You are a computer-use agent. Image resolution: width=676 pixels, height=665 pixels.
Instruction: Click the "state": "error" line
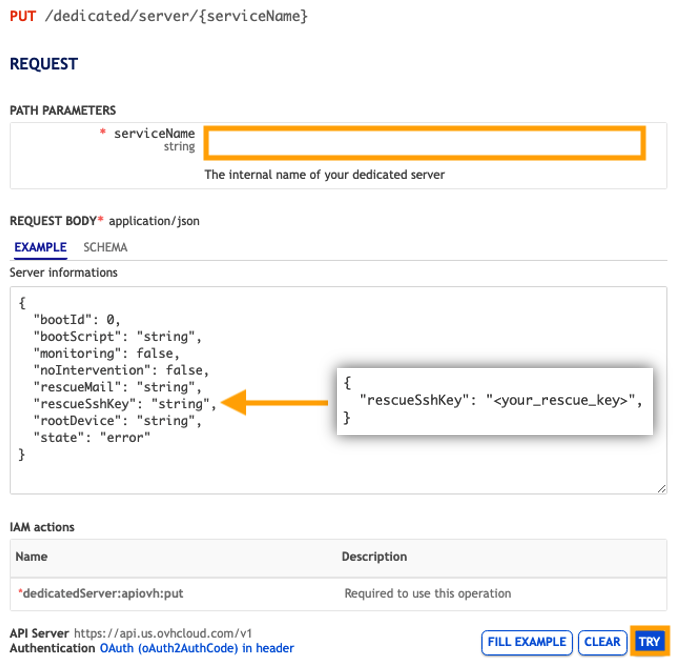[x=92, y=437]
